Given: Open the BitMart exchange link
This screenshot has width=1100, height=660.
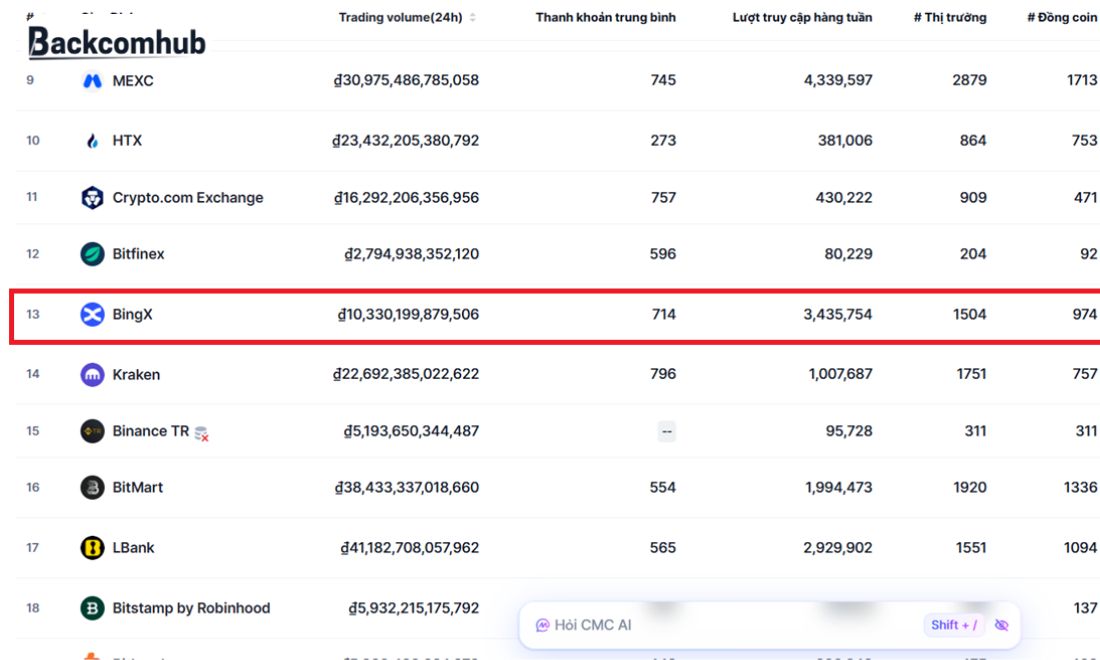Looking at the screenshot, I should tap(138, 487).
